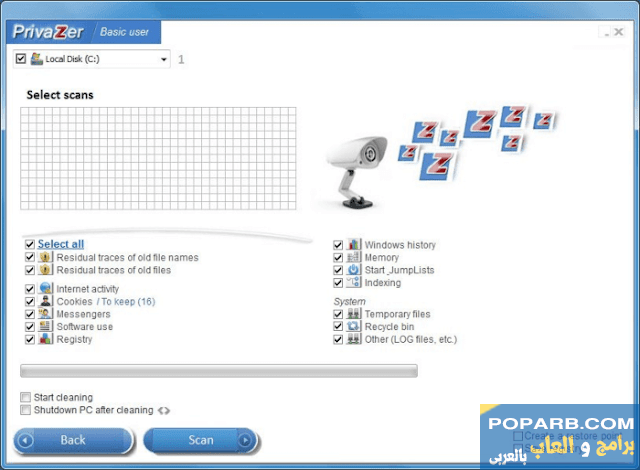The image size is (640, 470).
Task: Tick Shutdown PC after cleaning
Action: (x=25, y=410)
